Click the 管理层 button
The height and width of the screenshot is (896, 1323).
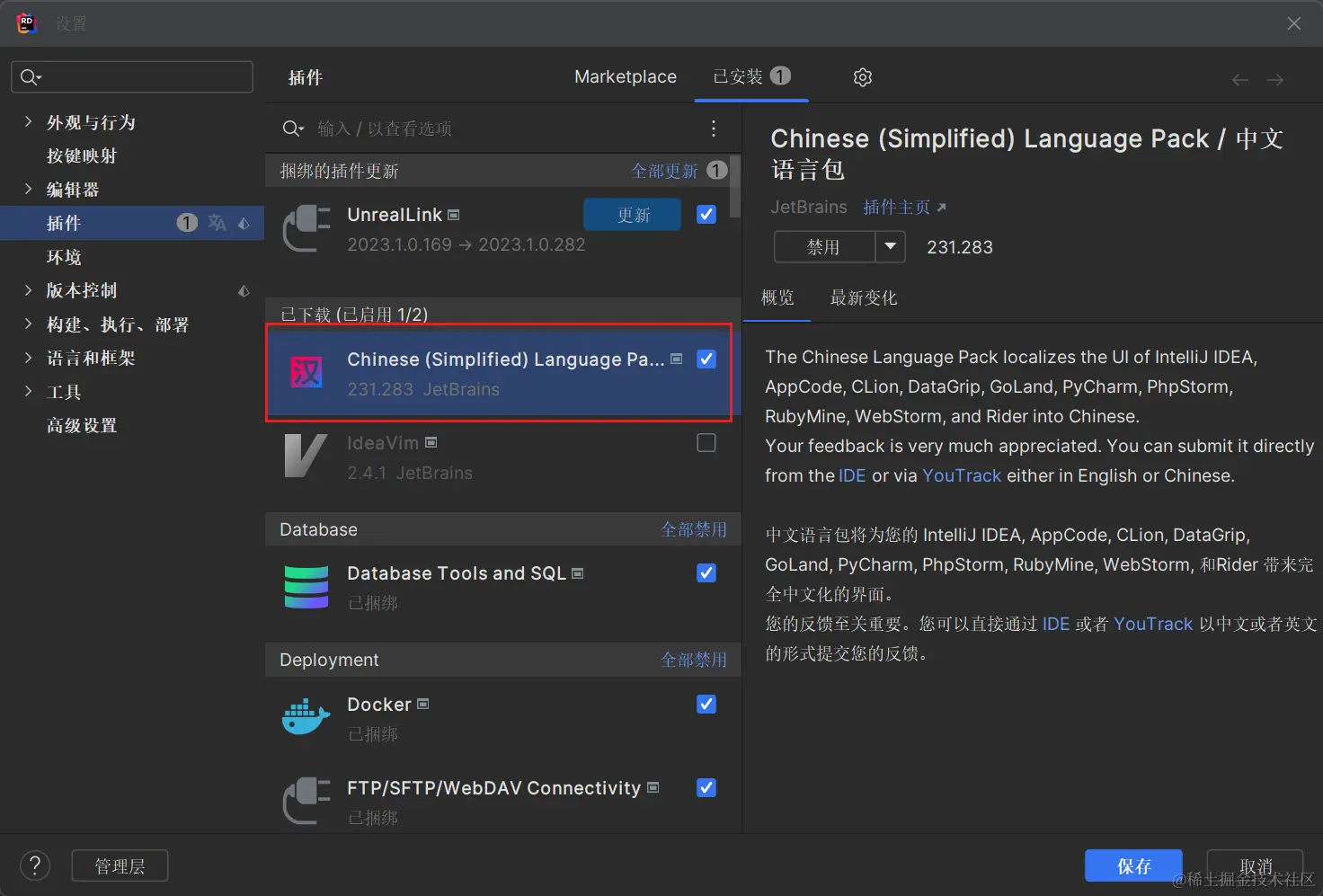click(120, 866)
